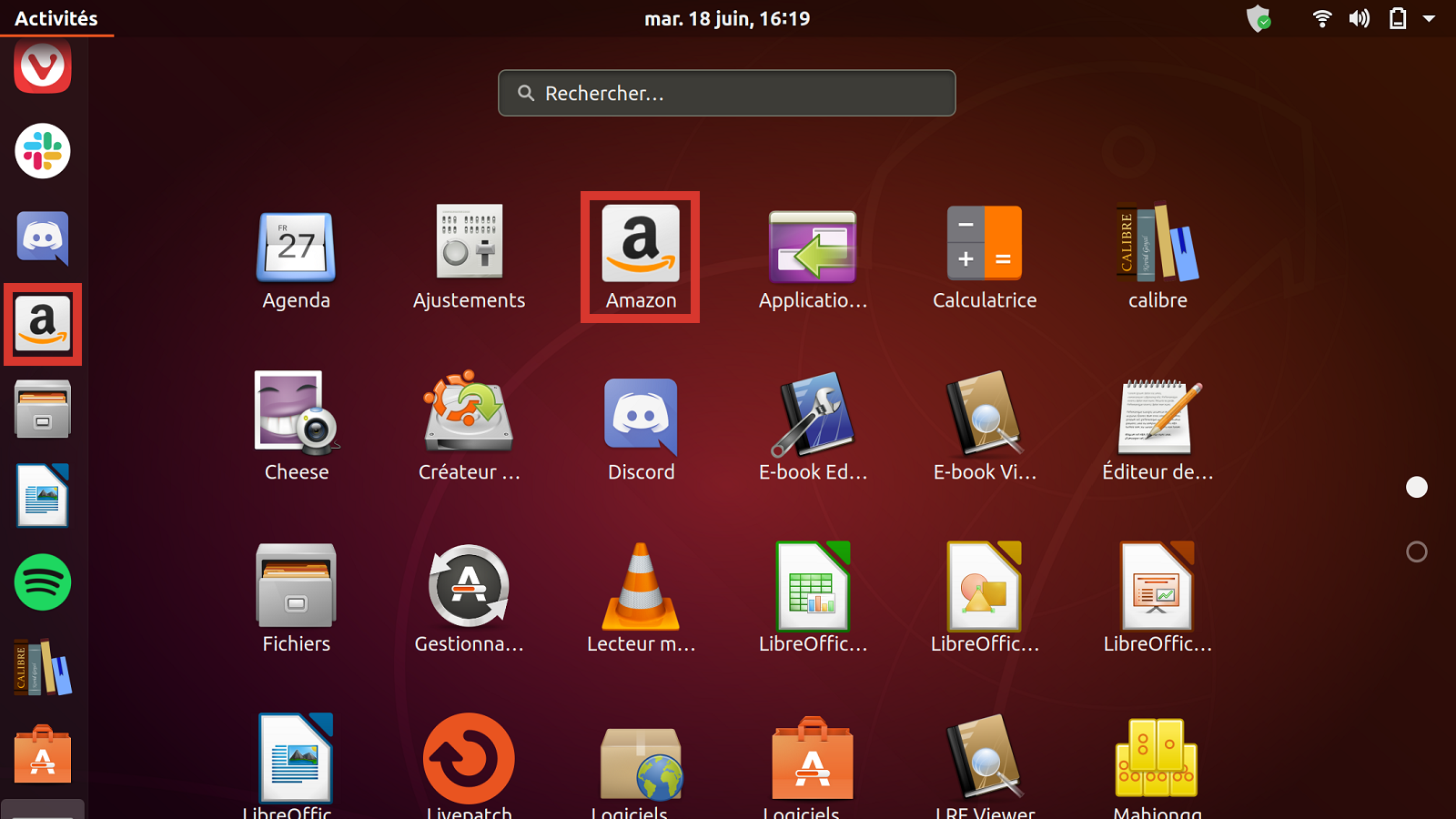
Task: Open the highlighted Amazon app
Action: tap(640, 246)
